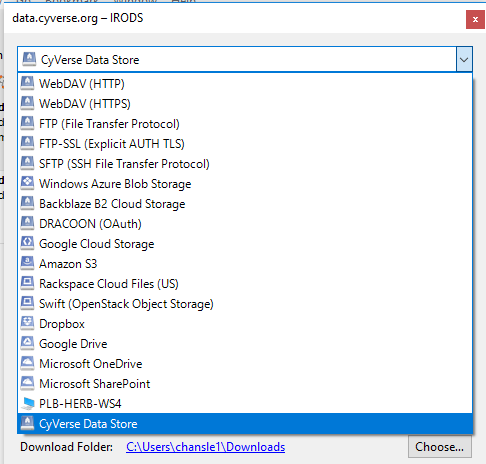Click the PLB-HERB-WS4 computer icon
The image size is (486, 464).
click(27, 403)
